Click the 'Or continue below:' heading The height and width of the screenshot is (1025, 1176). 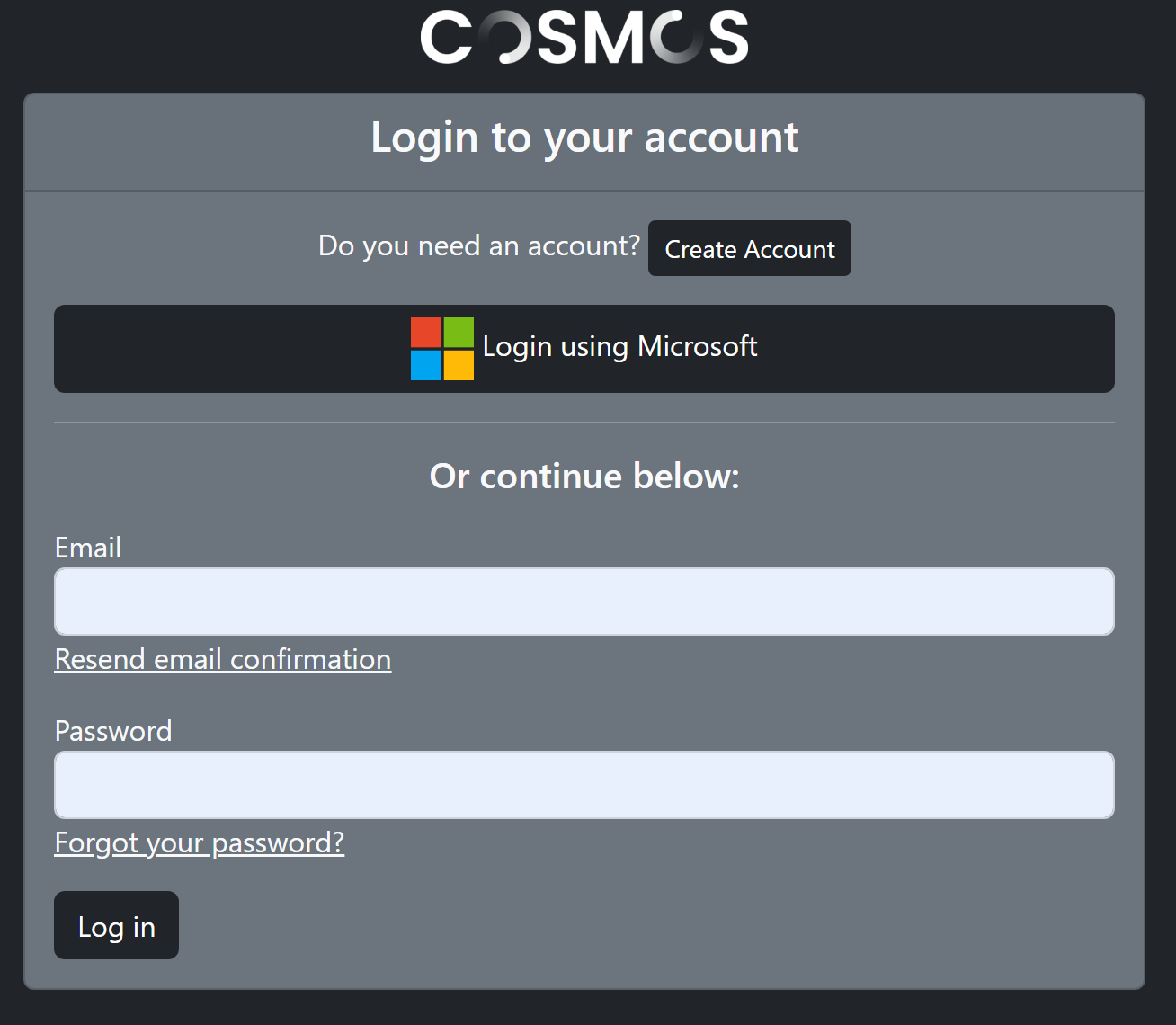(x=584, y=476)
